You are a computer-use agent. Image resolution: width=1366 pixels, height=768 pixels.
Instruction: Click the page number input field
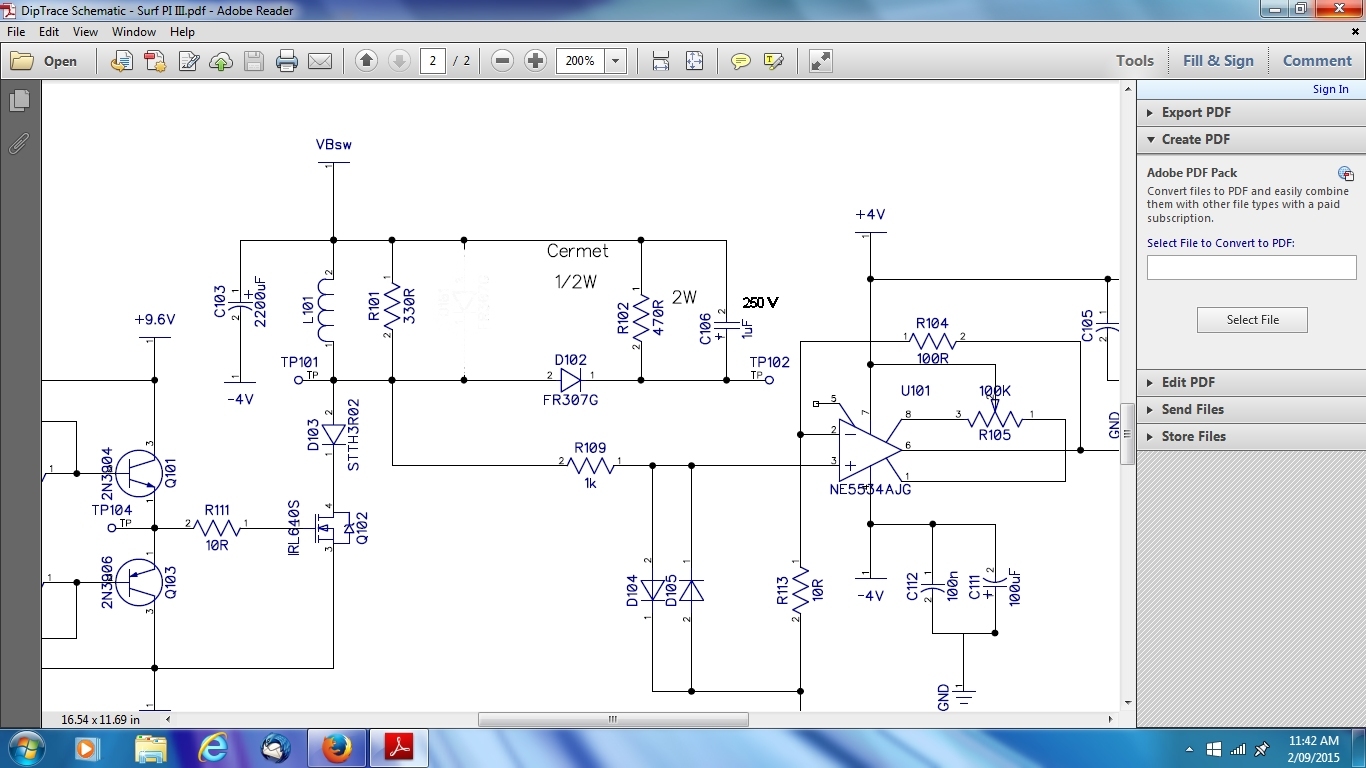(432, 61)
